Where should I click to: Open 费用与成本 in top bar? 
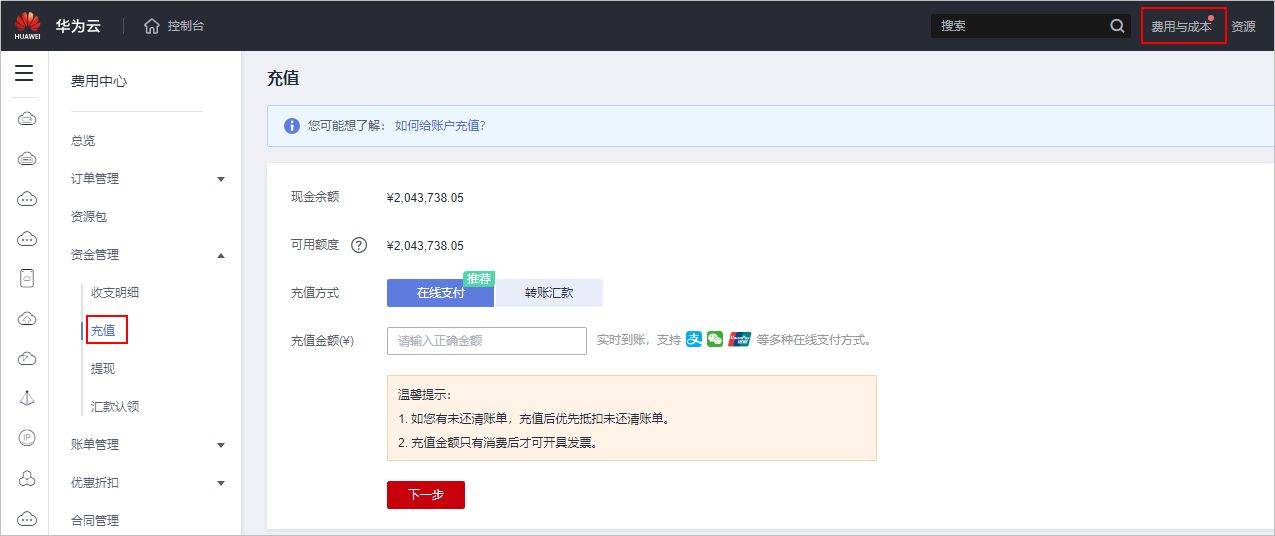(1183, 26)
